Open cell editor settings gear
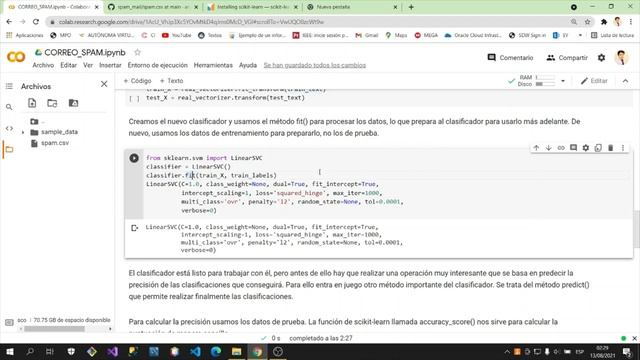 coord(586,148)
